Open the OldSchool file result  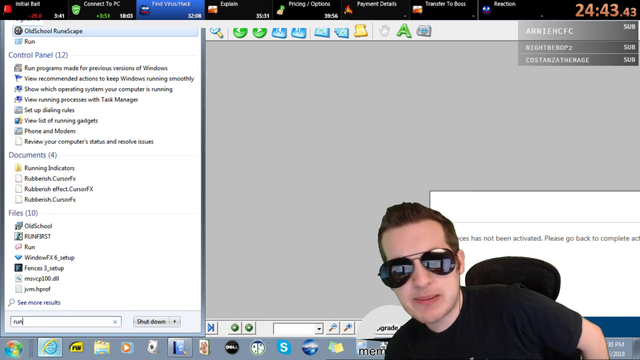tap(38, 226)
